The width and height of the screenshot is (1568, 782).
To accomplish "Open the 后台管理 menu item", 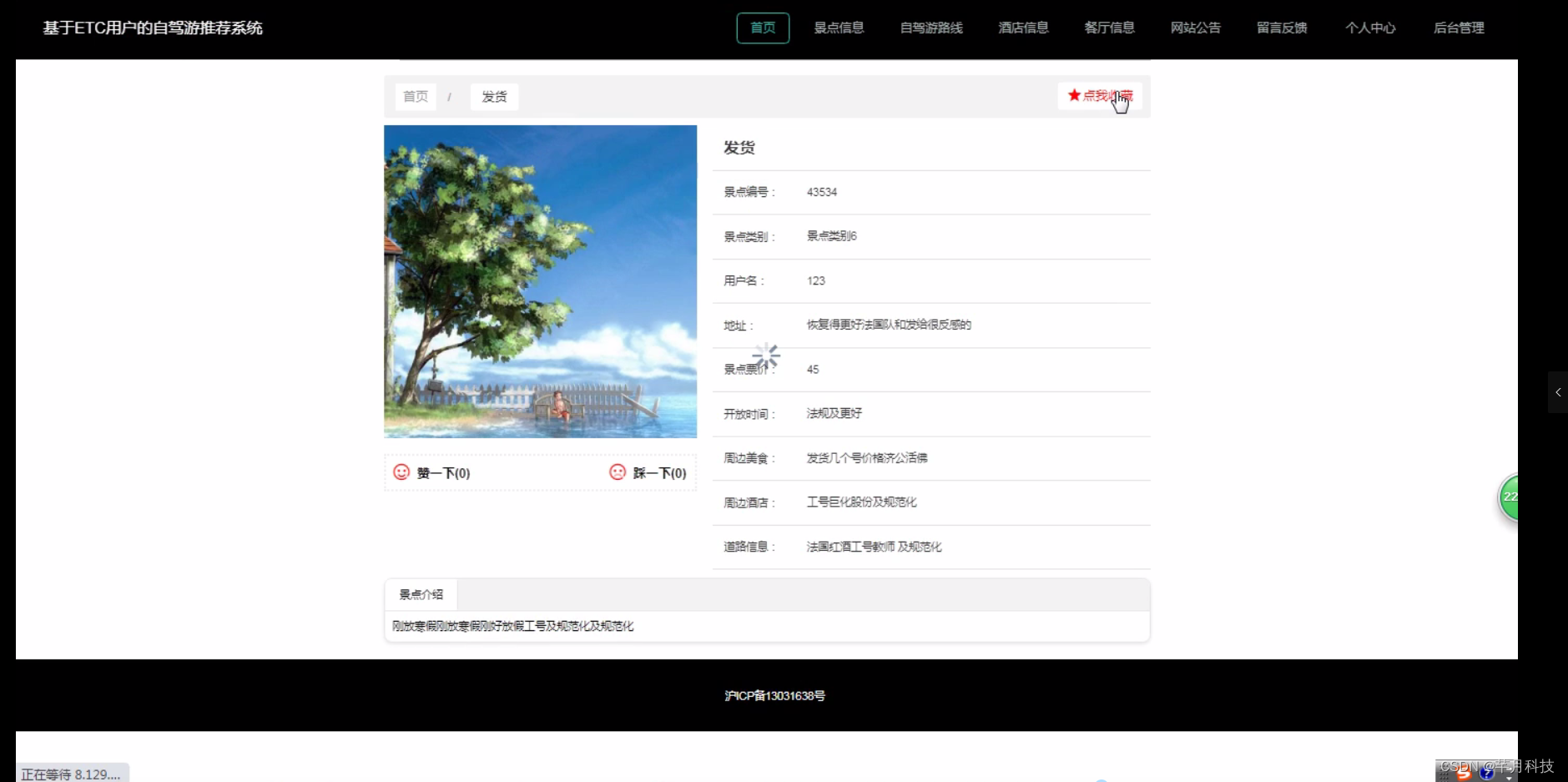I will (x=1458, y=28).
